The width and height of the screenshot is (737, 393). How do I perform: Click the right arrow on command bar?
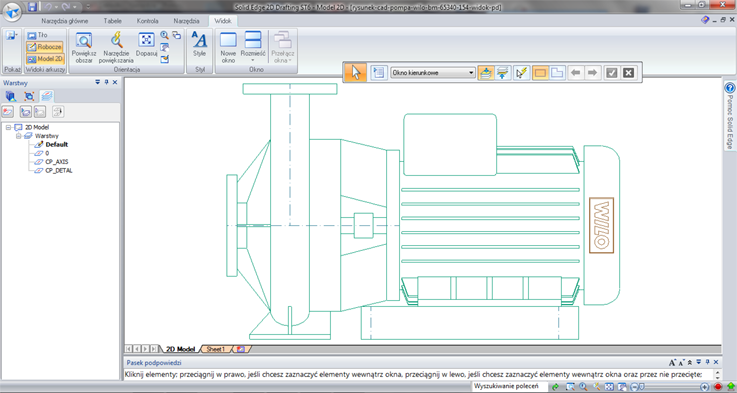pos(592,73)
